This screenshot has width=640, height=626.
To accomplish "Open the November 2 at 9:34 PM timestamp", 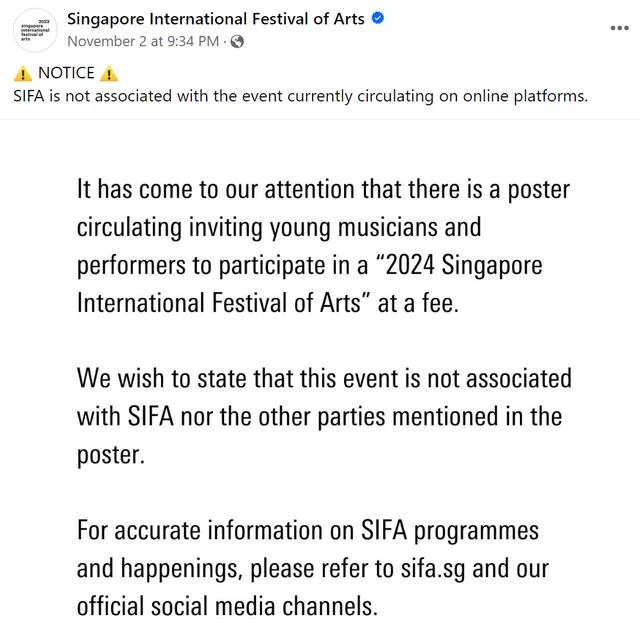I will (x=143, y=42).
